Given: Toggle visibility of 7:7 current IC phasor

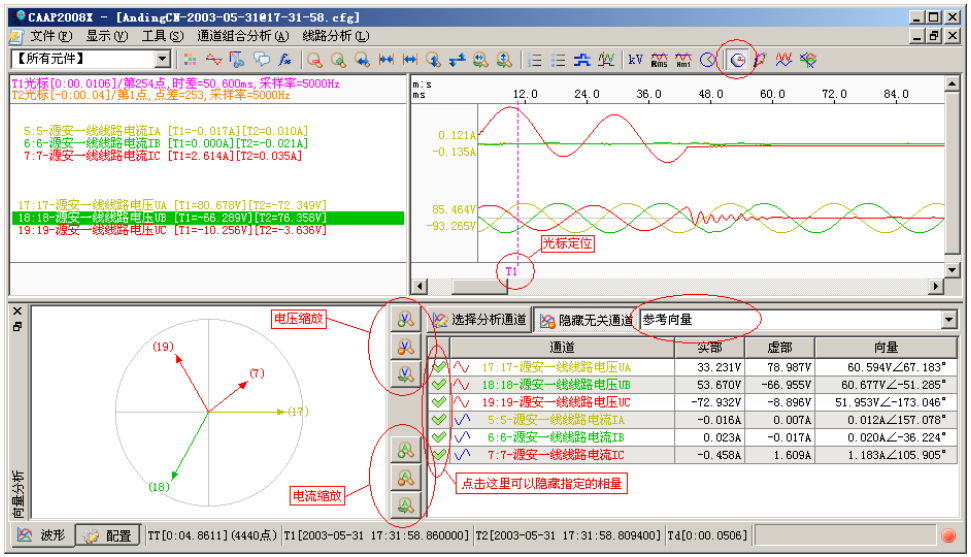Looking at the screenshot, I should (x=438, y=454).
